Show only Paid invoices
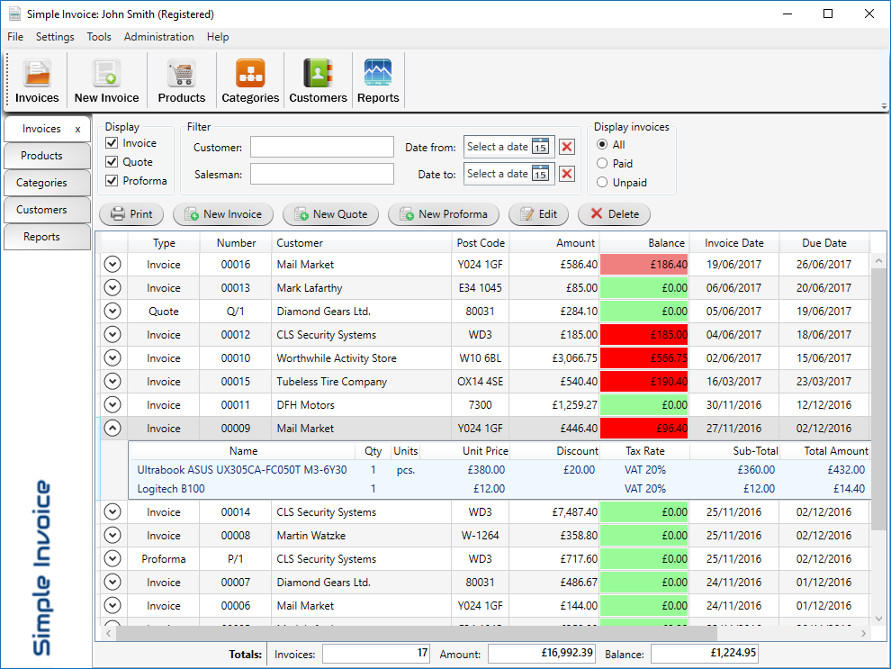 click(x=602, y=164)
